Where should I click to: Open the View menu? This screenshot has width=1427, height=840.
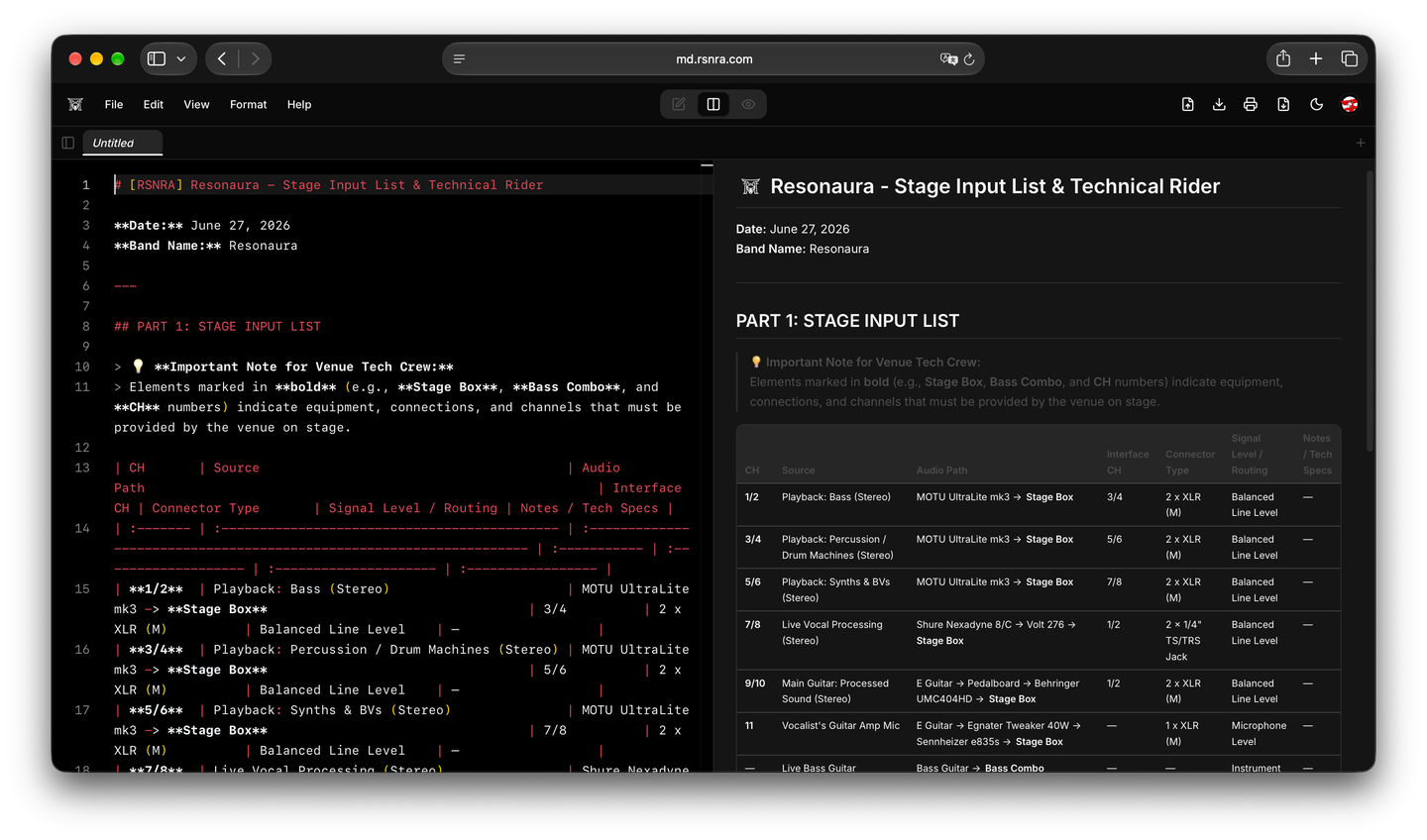[196, 104]
